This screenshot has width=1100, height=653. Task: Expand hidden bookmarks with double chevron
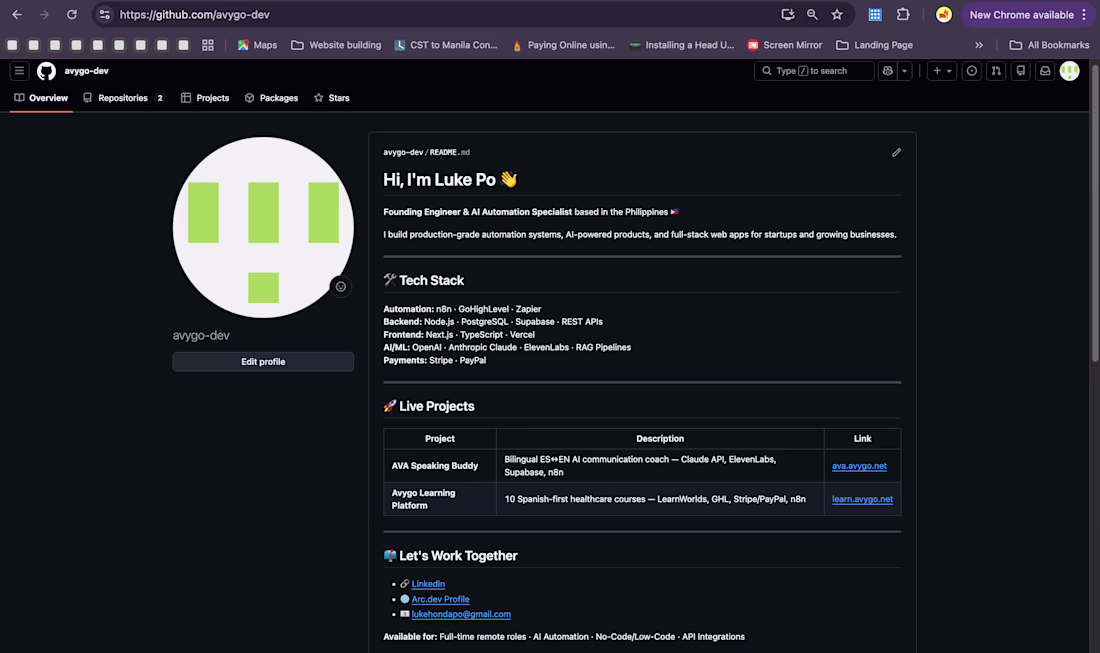[979, 45]
